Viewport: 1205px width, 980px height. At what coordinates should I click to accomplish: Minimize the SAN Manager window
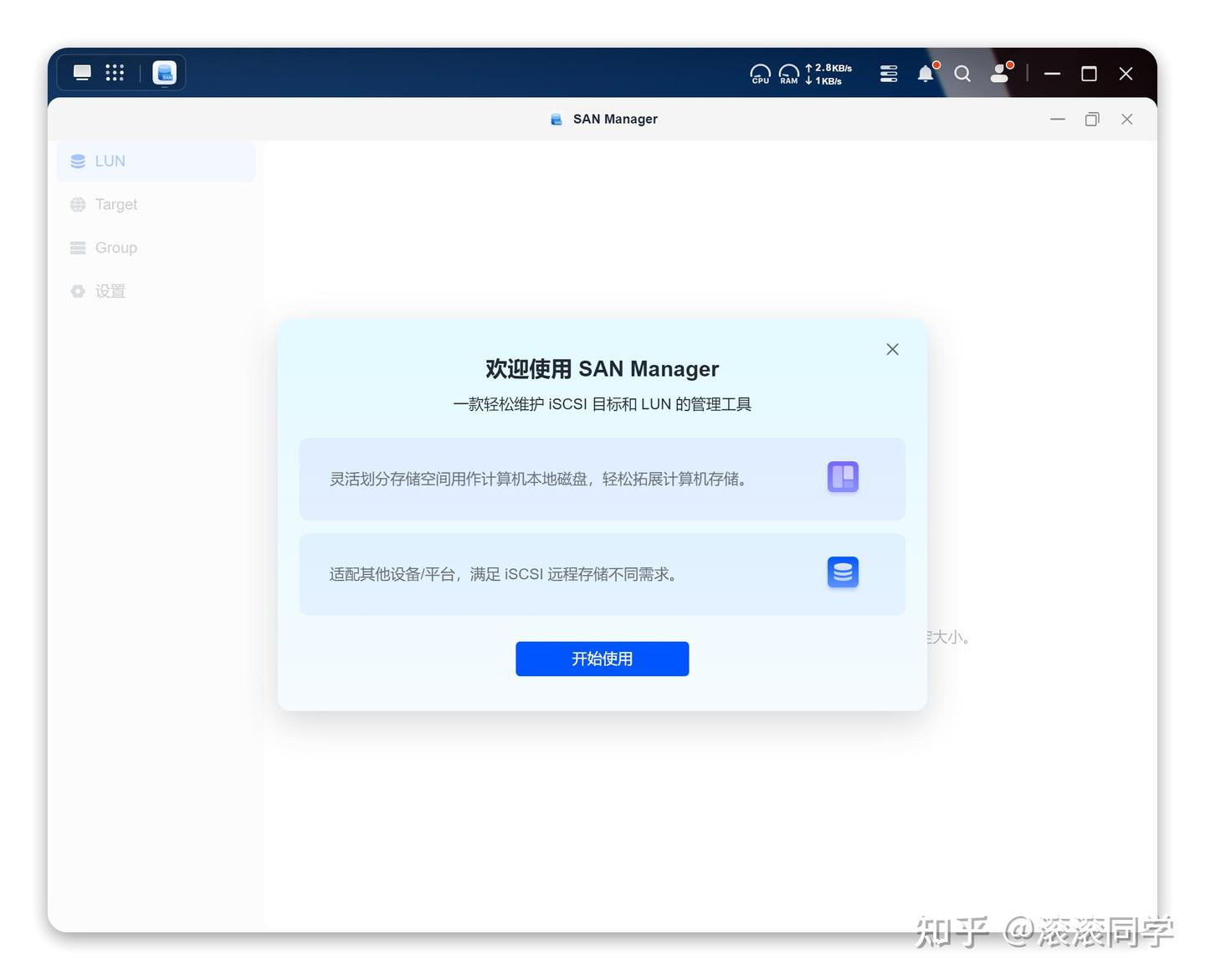pos(1058,119)
